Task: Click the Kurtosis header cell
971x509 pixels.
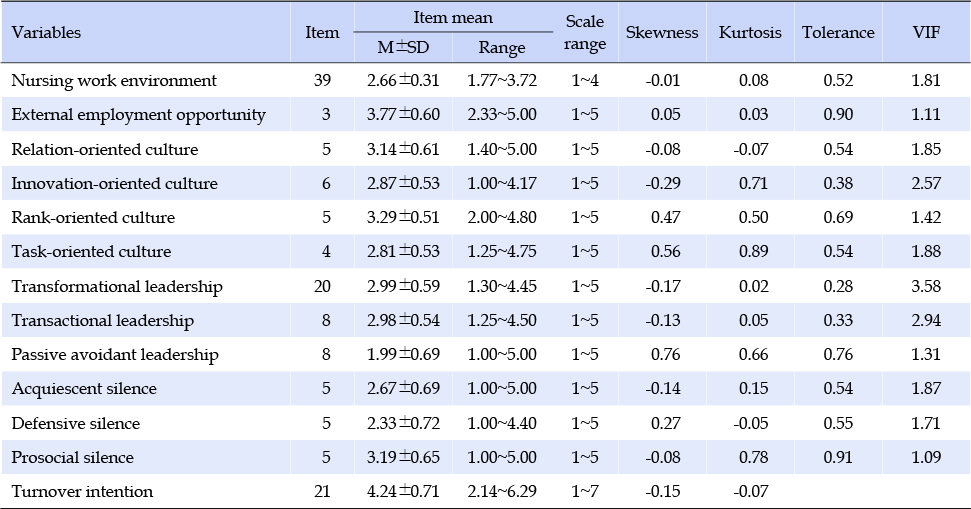Action: 750,33
